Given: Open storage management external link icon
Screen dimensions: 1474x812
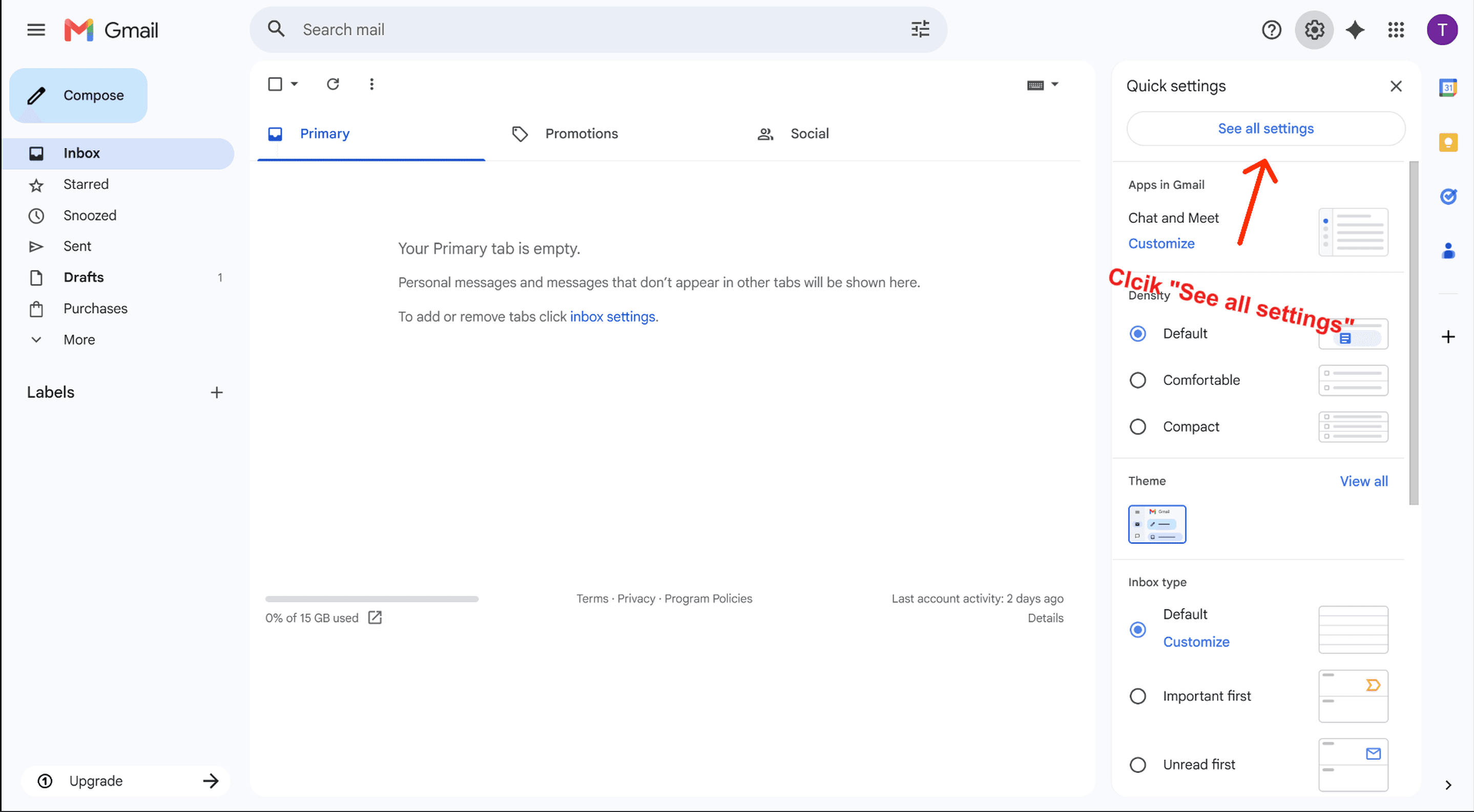Looking at the screenshot, I should (376, 617).
